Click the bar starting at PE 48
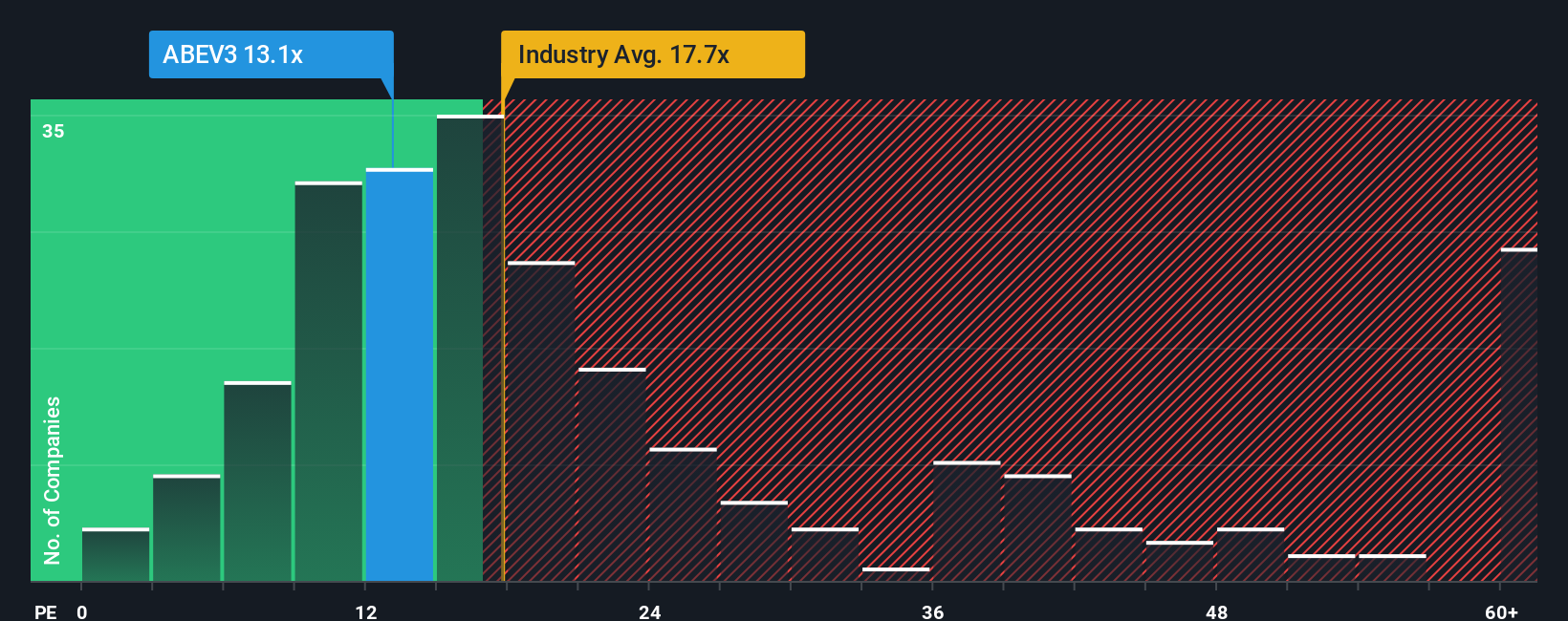Image resolution: width=1568 pixels, height=621 pixels. 1251,554
